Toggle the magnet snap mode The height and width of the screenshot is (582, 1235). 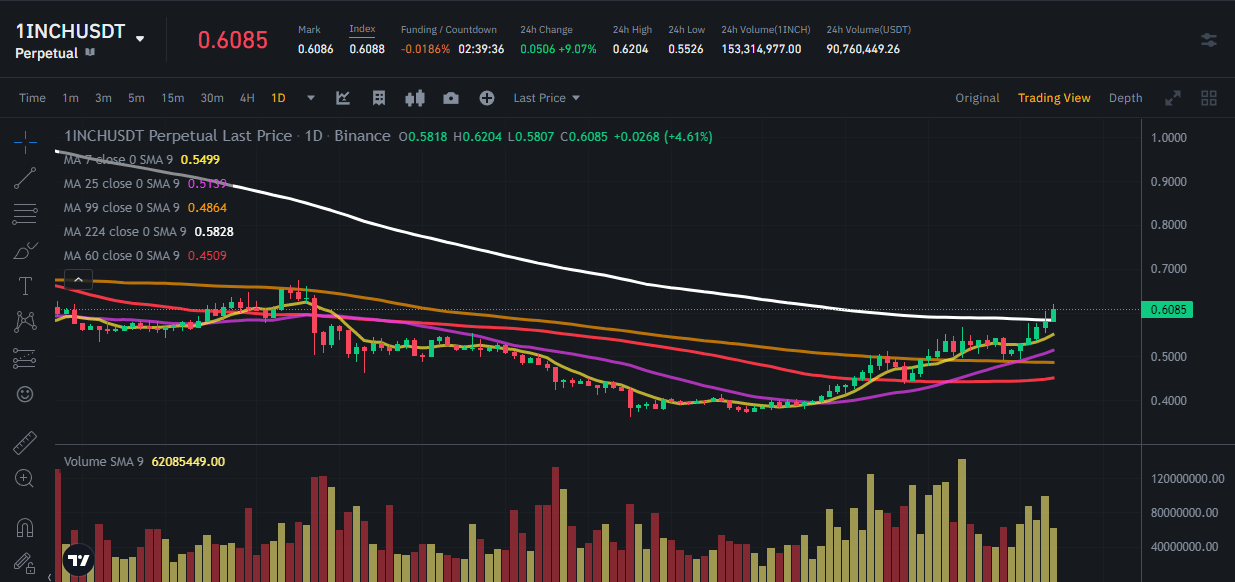pos(25,526)
